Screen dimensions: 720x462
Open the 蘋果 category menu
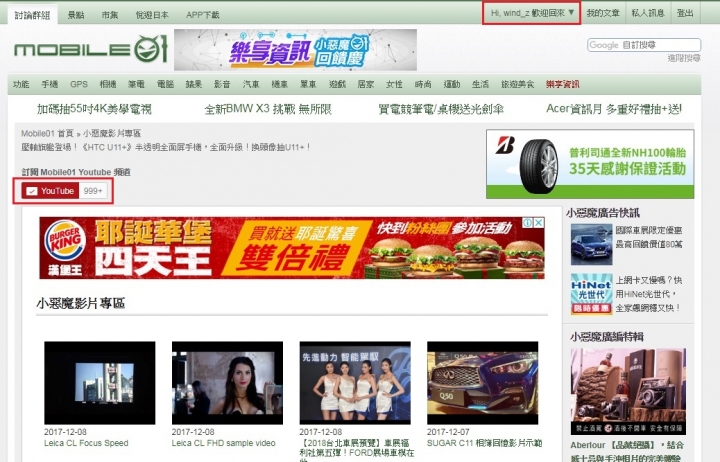click(x=194, y=84)
